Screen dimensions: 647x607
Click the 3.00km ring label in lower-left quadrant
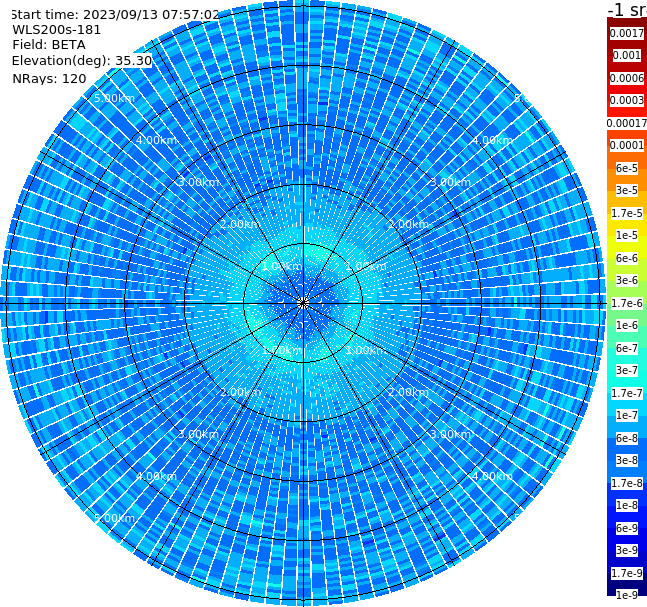tap(198, 434)
